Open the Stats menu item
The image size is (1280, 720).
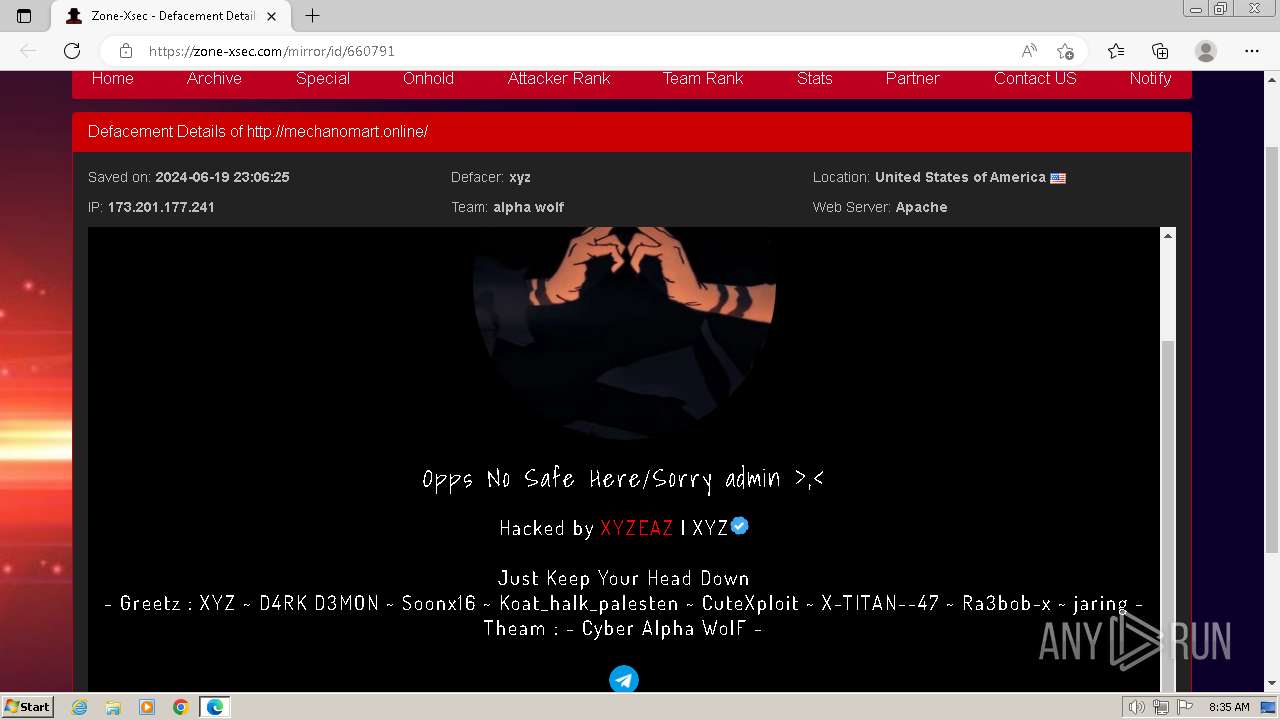pyautogui.click(x=815, y=78)
